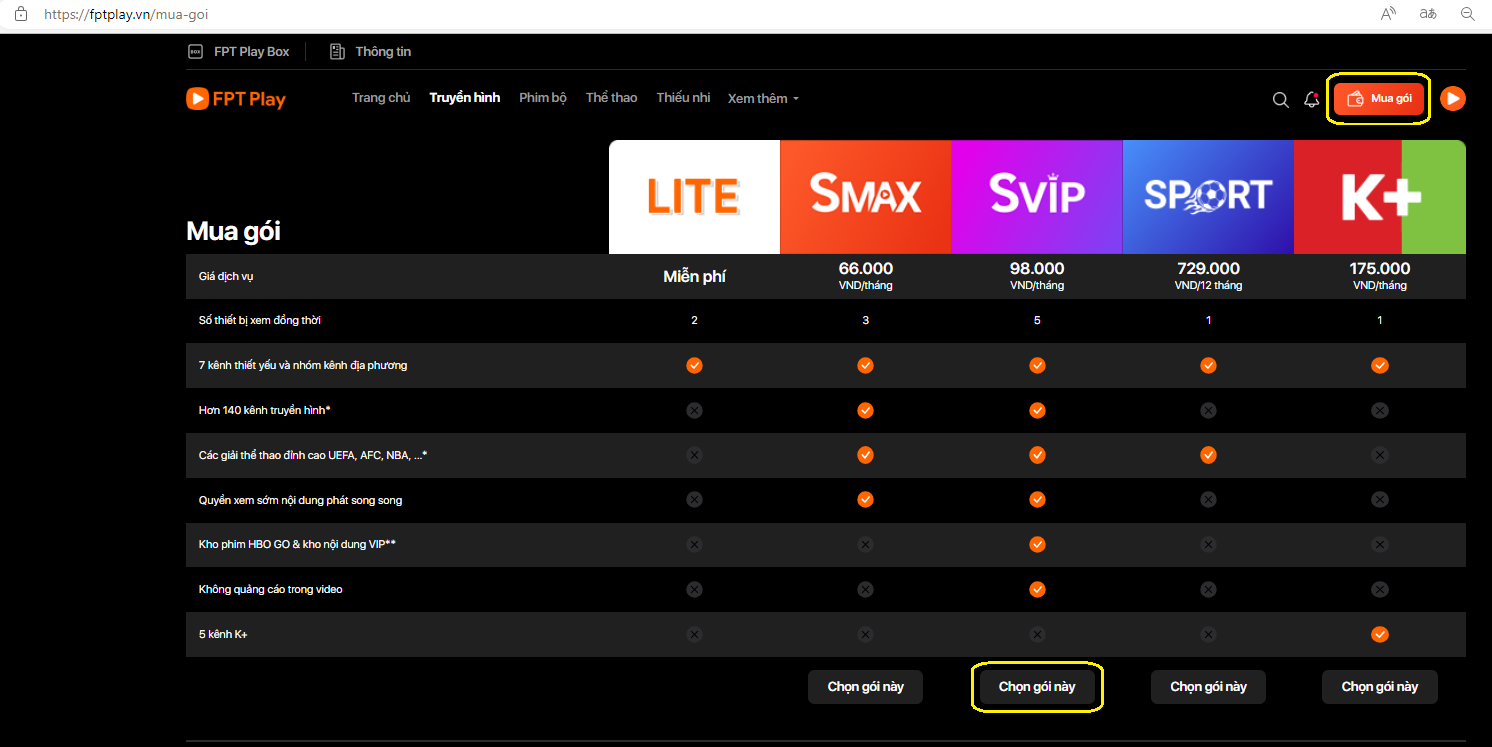Viewport: 1492px width, 747px height.
Task: Click SMAX checkmark in Hơn 140 kênh row
Action: click(x=865, y=410)
